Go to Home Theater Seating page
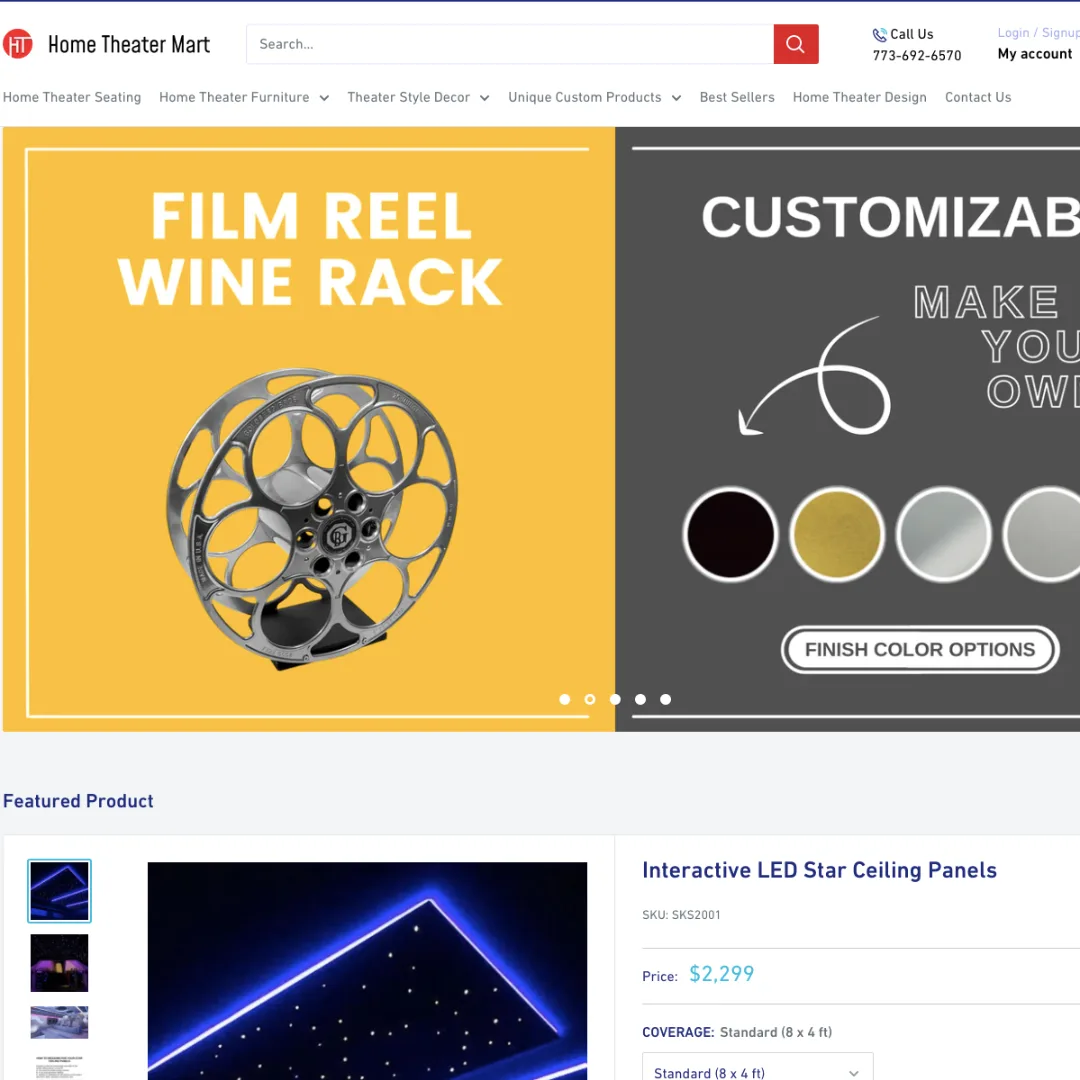Screen dimensions: 1080x1080 [72, 98]
